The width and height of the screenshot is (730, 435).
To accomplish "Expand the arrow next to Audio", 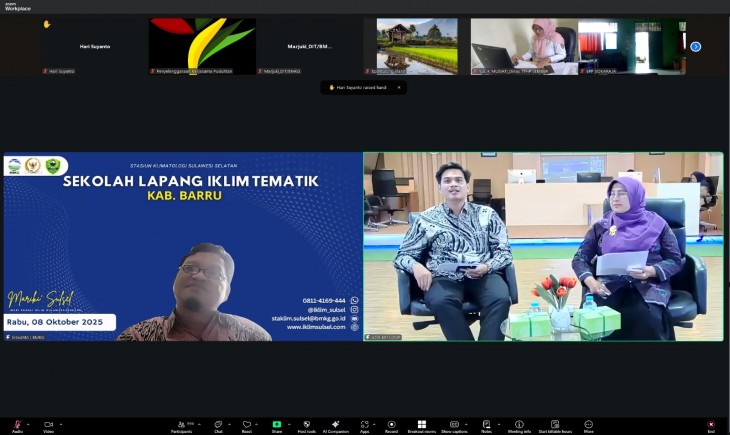I will (28, 423).
